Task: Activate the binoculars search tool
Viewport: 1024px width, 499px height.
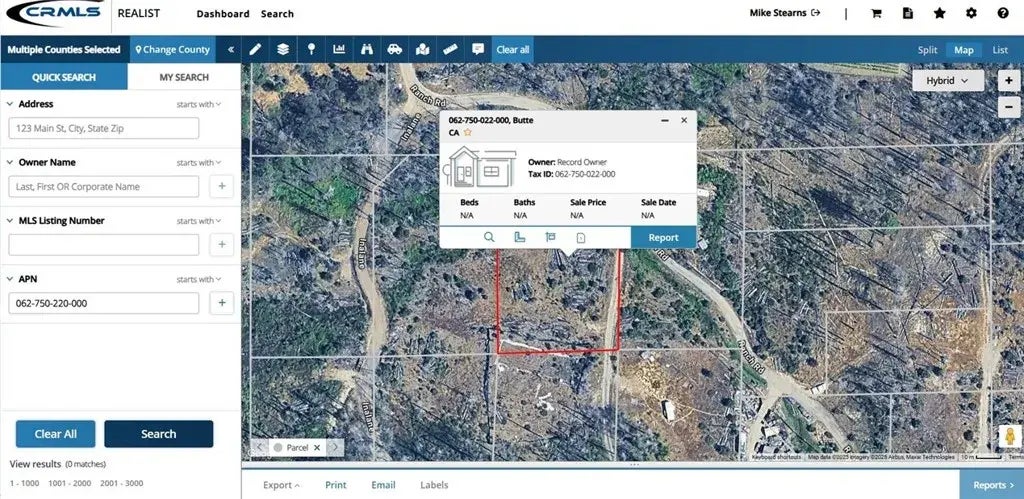Action: (367, 49)
